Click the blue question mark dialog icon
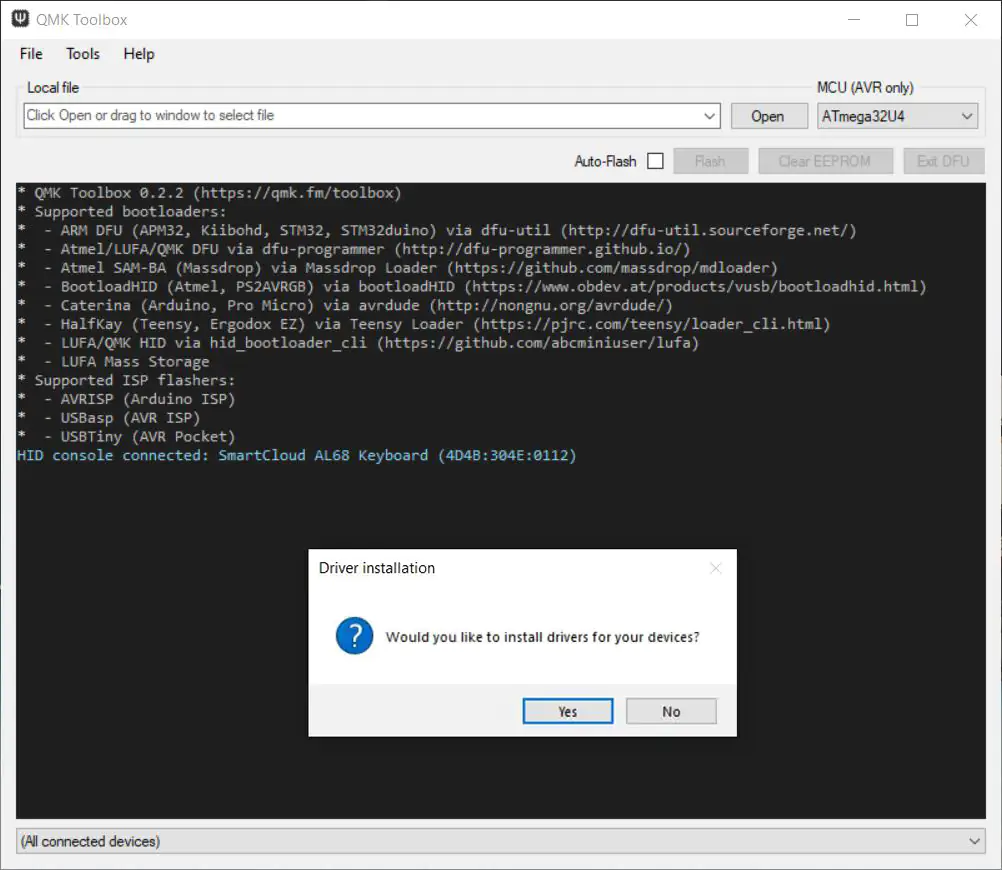The height and width of the screenshot is (870, 1002). click(x=354, y=636)
